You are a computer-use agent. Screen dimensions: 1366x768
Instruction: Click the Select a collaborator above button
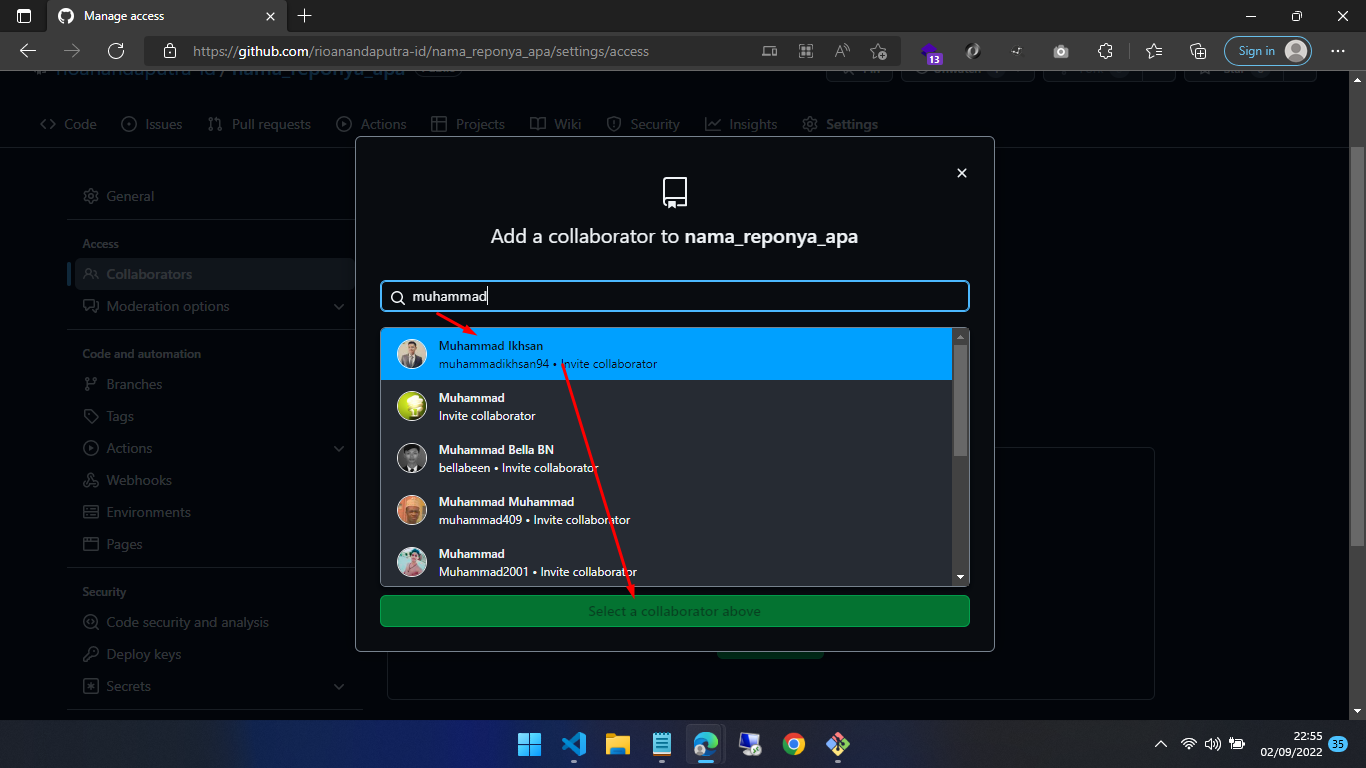[675, 611]
